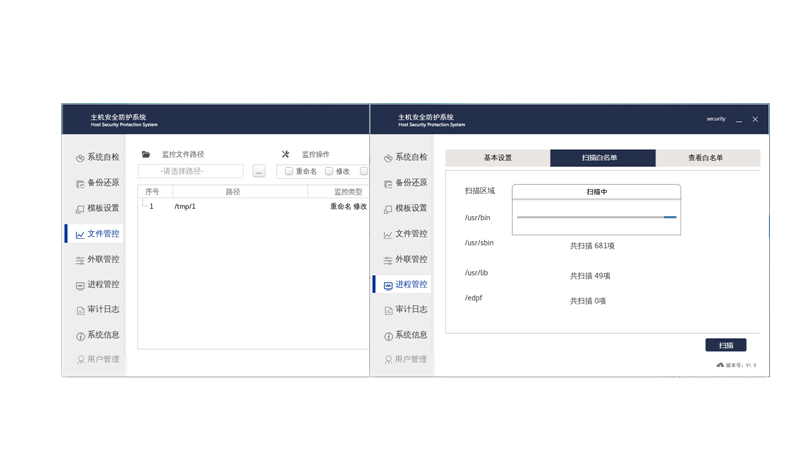Tick the 修改 checkbox
Screen dimensions: 800x450
click(329, 171)
